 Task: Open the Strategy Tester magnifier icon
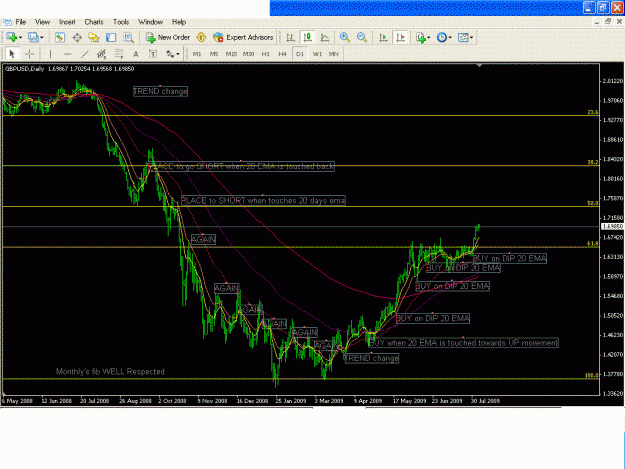[x=128, y=37]
